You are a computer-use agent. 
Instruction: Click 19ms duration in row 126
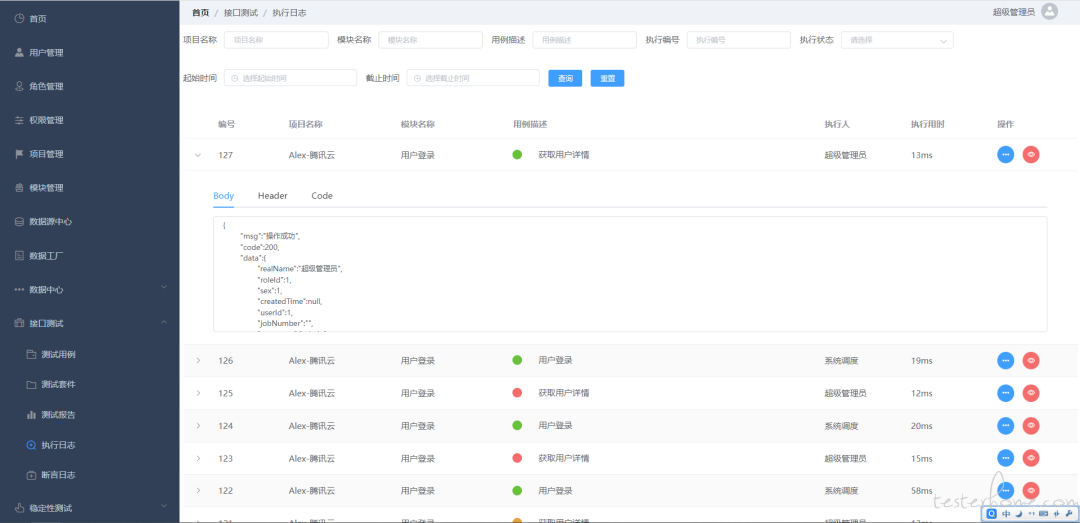tap(922, 360)
